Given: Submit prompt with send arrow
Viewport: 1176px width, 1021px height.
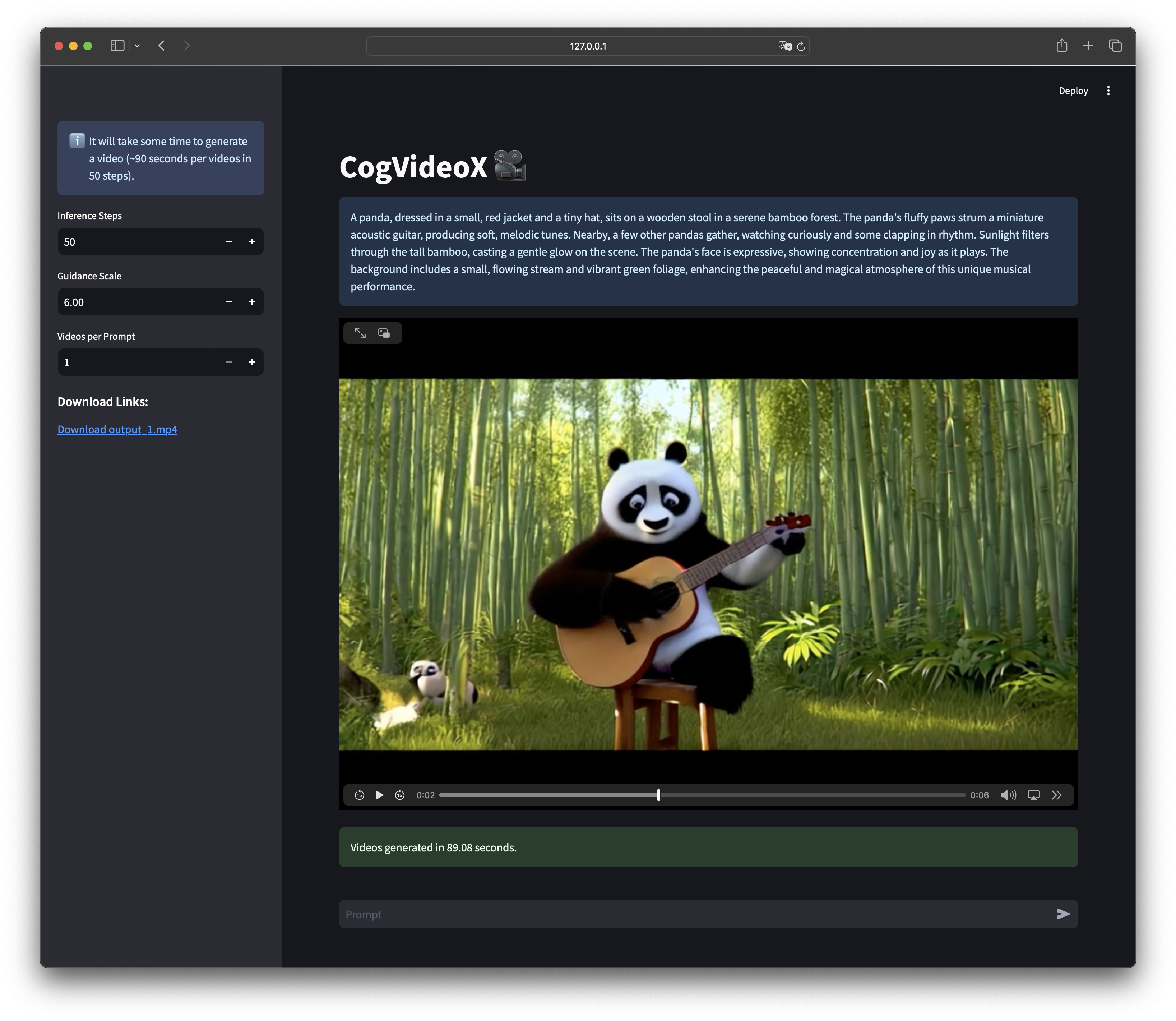Looking at the screenshot, I should coord(1062,914).
